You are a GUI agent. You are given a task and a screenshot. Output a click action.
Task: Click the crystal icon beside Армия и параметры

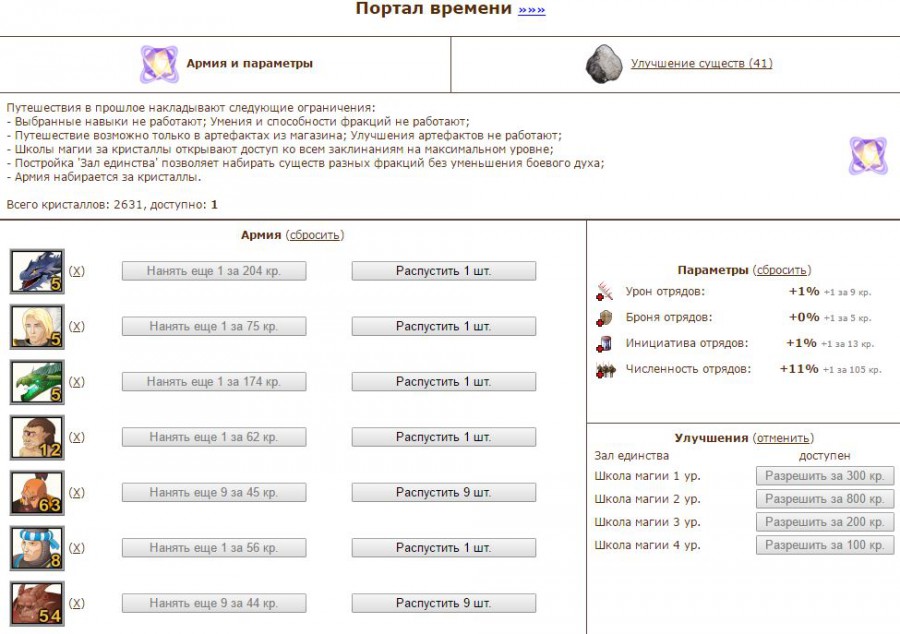(x=159, y=64)
